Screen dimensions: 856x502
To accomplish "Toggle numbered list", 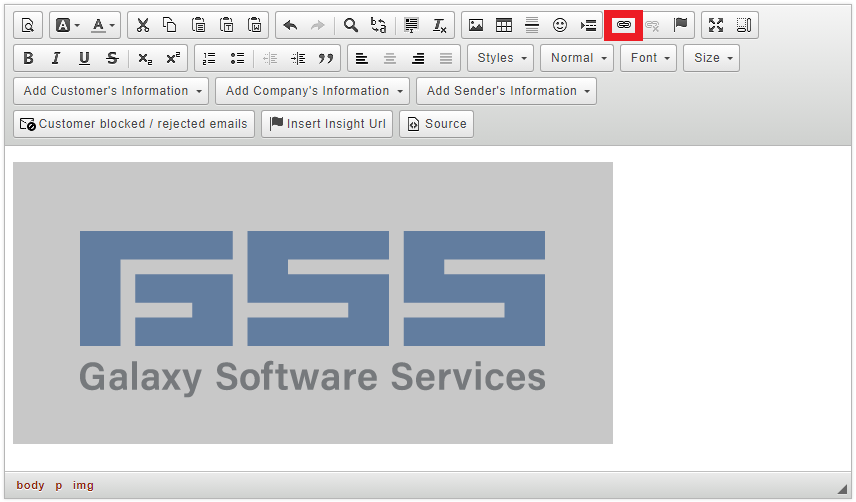I will coord(209,58).
